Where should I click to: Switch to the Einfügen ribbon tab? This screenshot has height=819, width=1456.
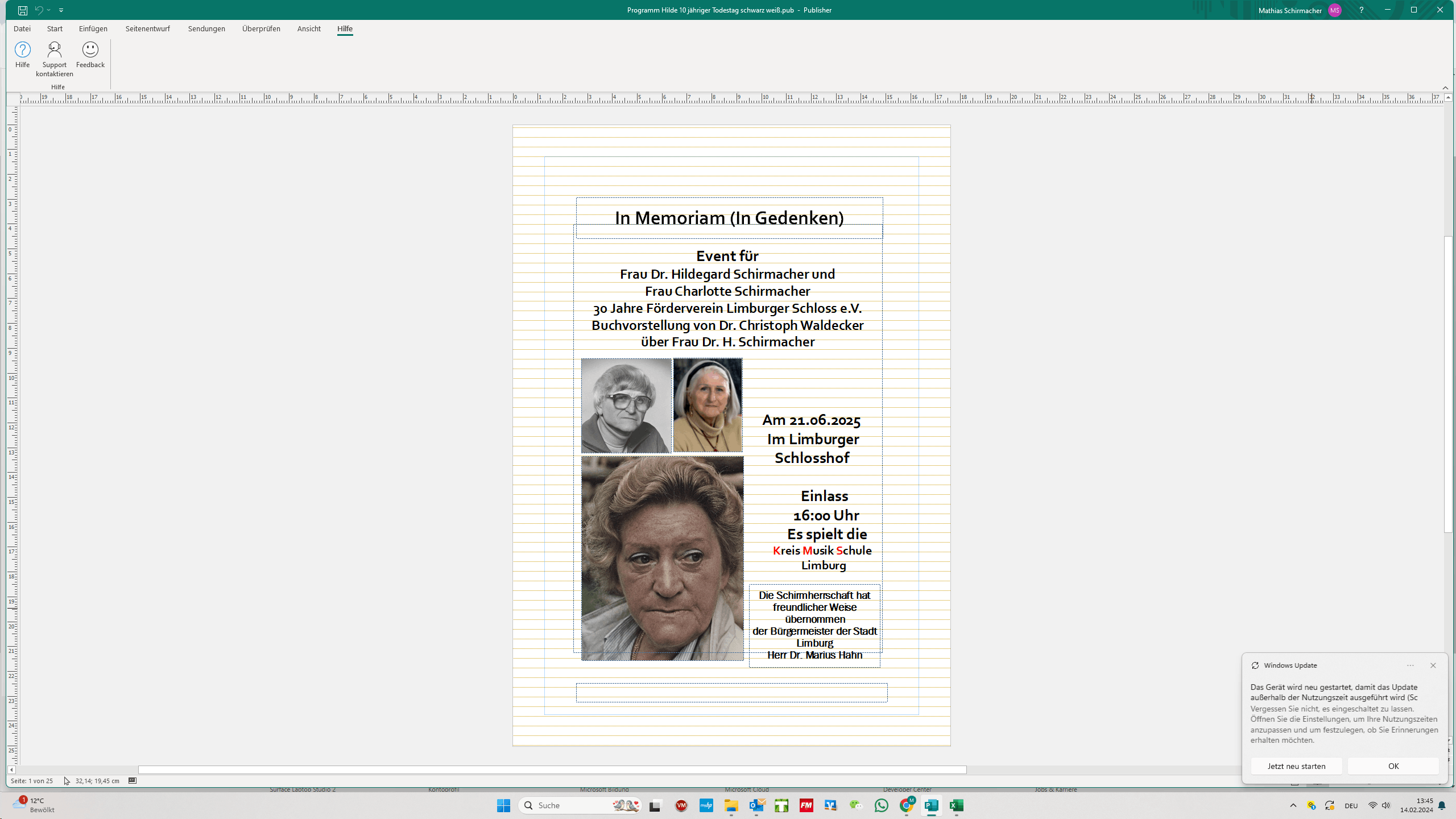(x=93, y=28)
